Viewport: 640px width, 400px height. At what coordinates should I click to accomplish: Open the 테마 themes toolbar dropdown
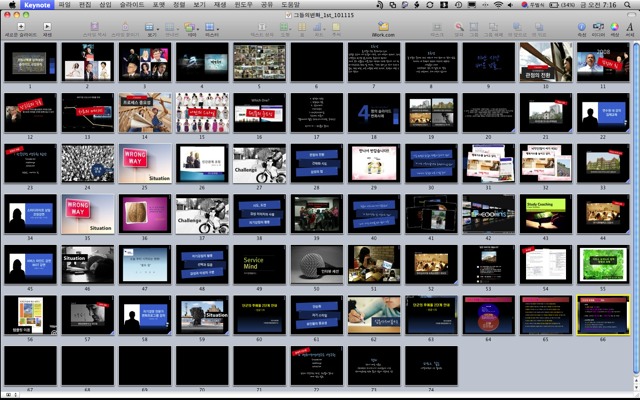[x=191, y=27]
